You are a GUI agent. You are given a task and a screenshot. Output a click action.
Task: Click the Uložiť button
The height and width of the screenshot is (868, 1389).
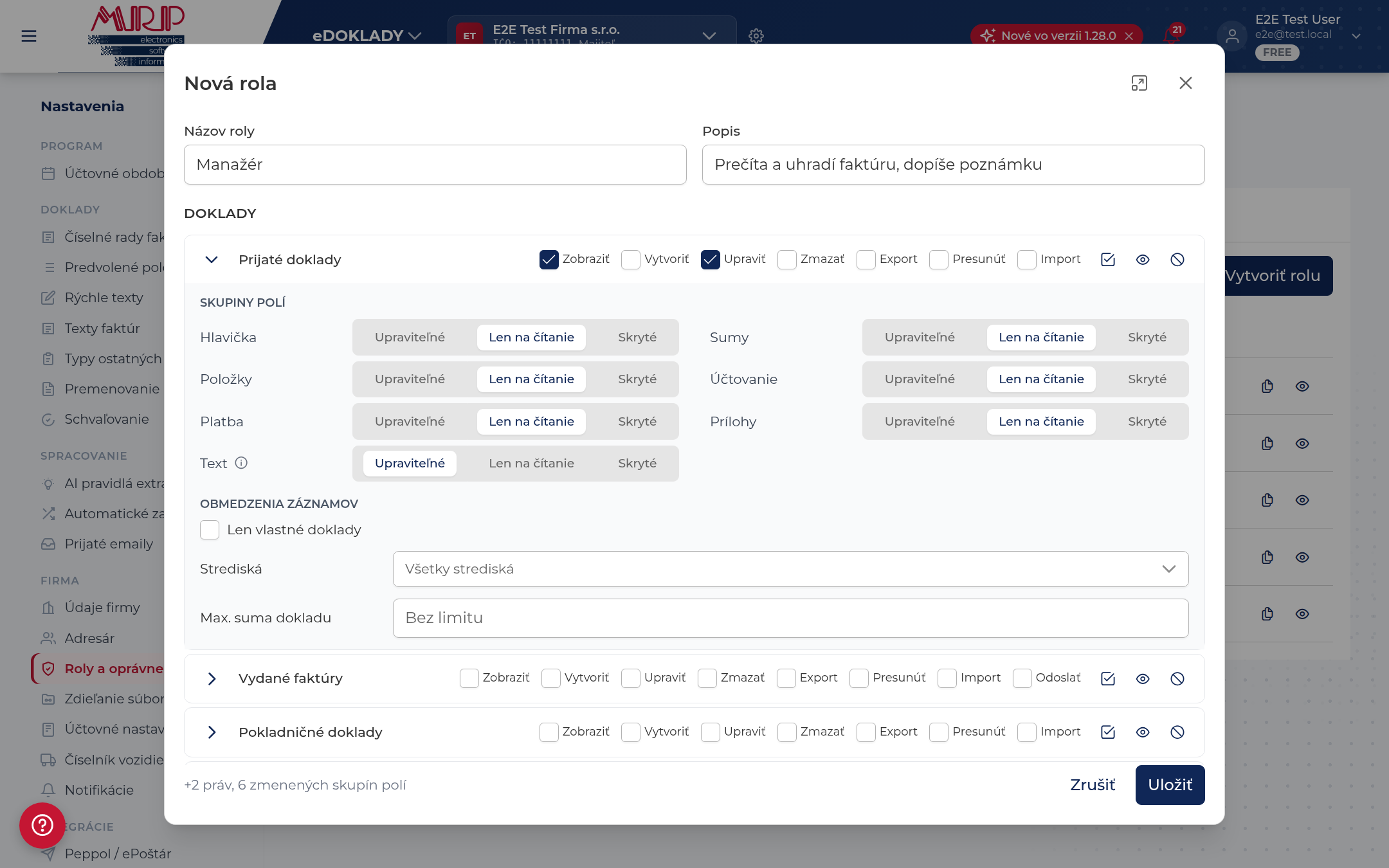click(1170, 785)
